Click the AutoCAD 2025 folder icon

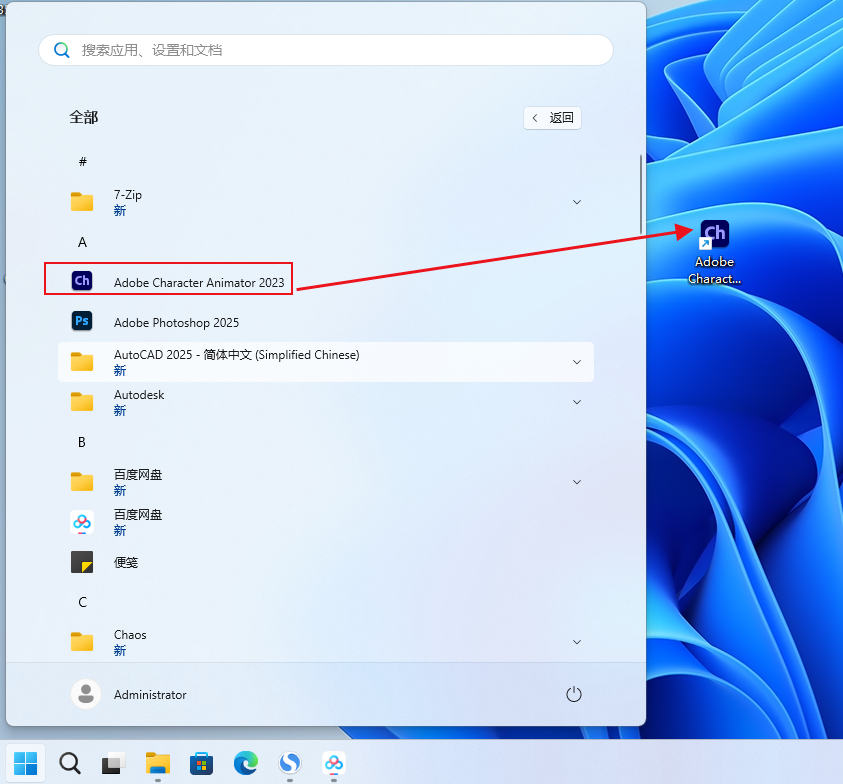click(82, 361)
